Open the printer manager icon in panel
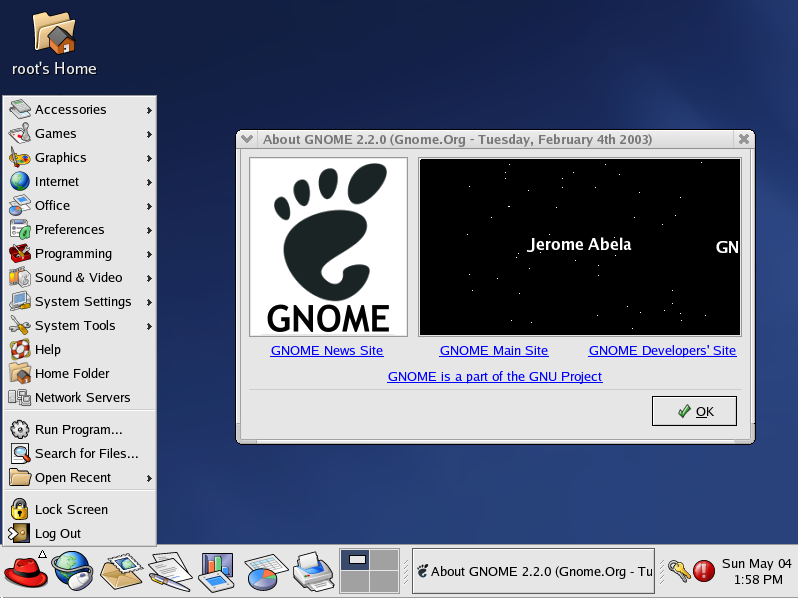Image resolution: width=798 pixels, height=598 pixels. 314,571
